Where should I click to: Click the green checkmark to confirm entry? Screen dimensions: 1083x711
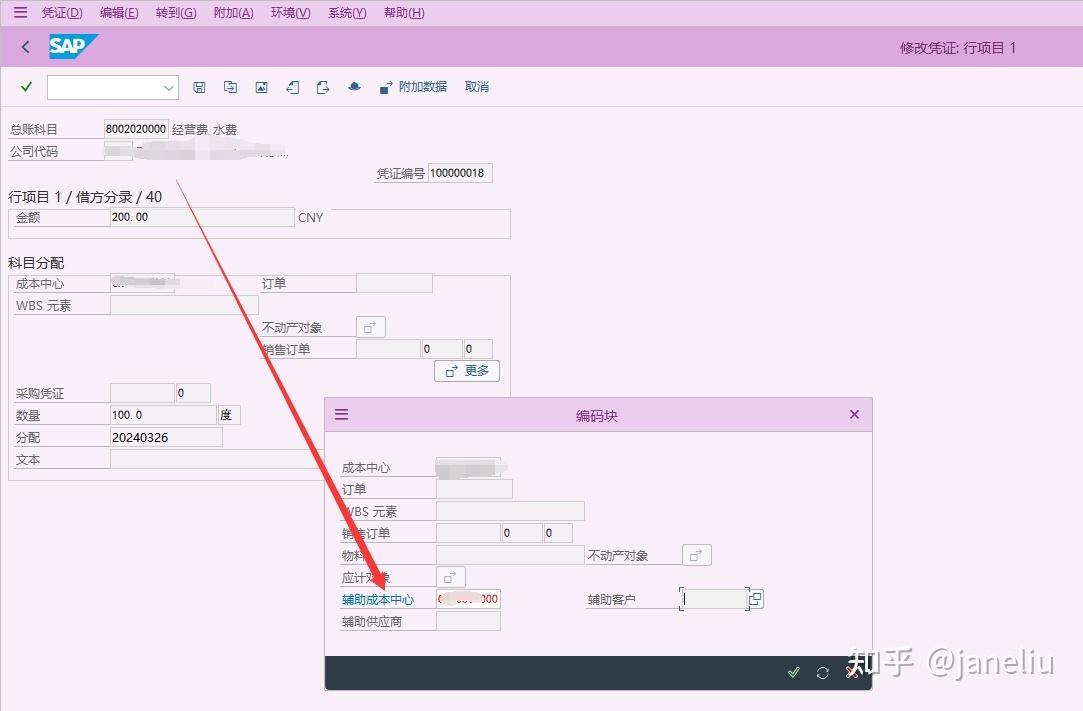point(26,87)
